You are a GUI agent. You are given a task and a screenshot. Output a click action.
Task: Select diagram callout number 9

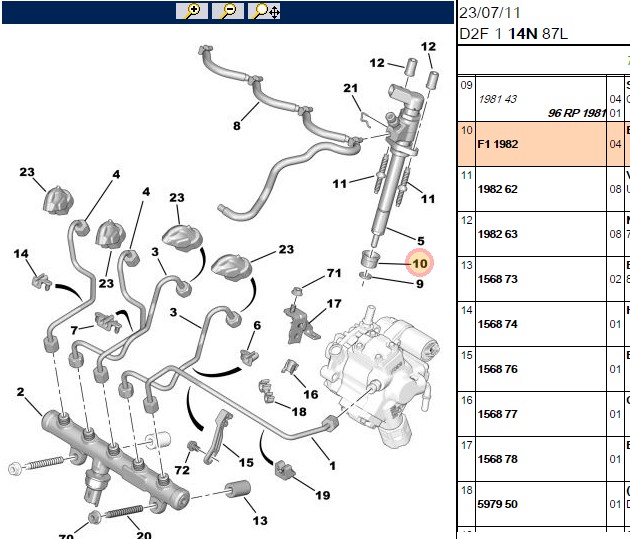[419, 284]
